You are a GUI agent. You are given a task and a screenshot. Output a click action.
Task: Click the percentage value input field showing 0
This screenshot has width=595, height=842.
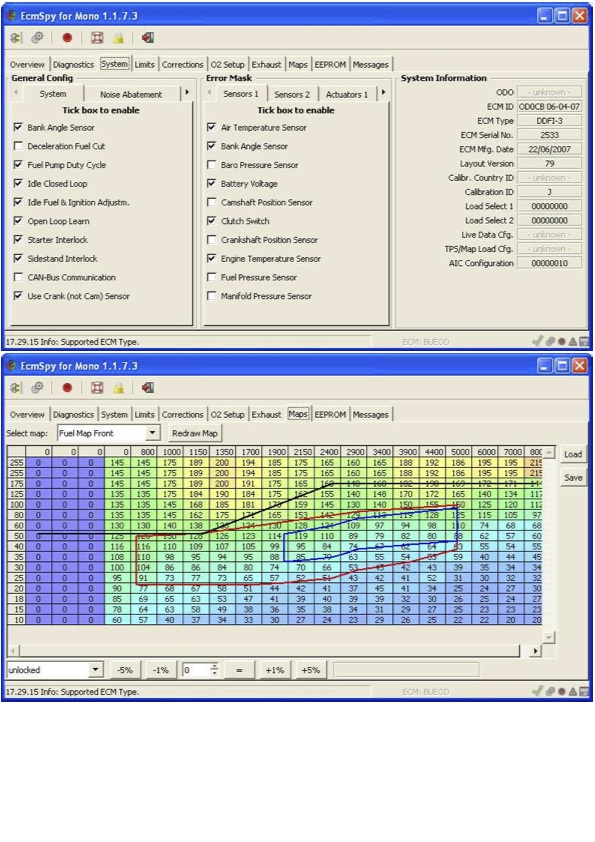point(196,670)
